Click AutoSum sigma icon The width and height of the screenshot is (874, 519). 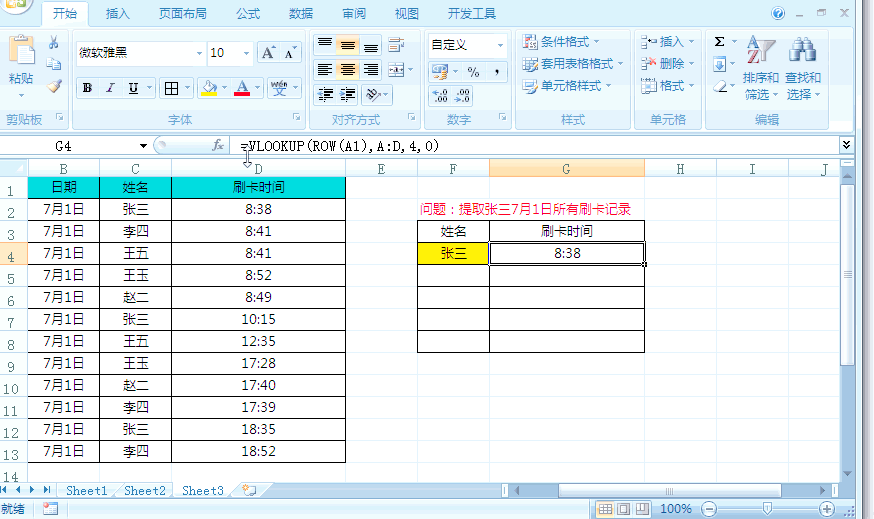pos(720,42)
